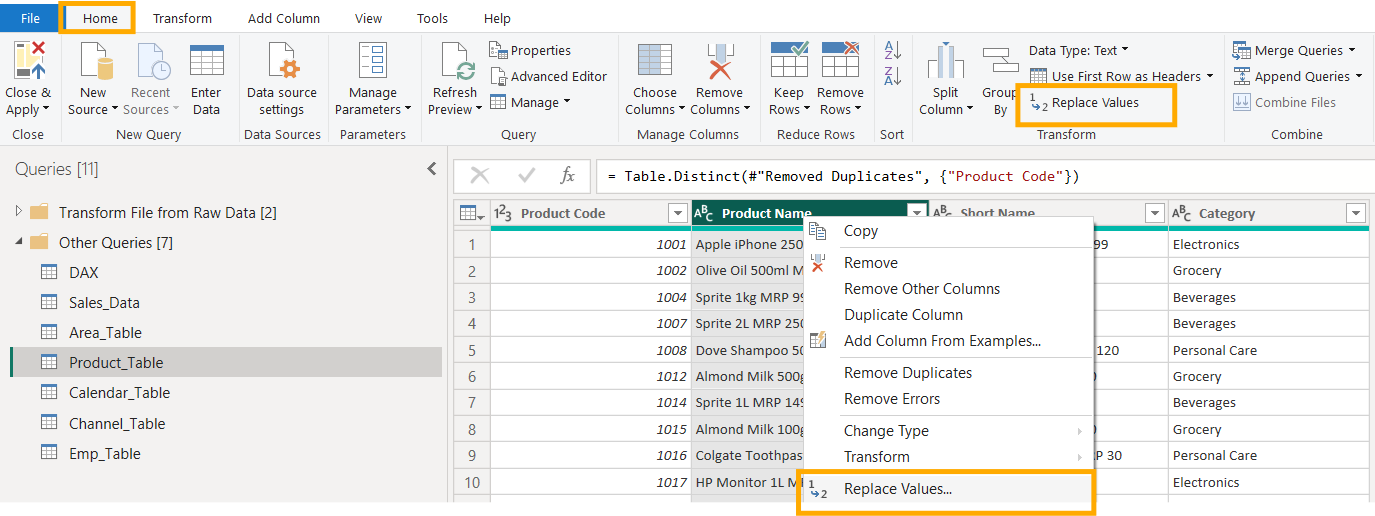Click the table menu icon in the grid corner
The height and width of the screenshot is (516, 1375).
pos(471,213)
